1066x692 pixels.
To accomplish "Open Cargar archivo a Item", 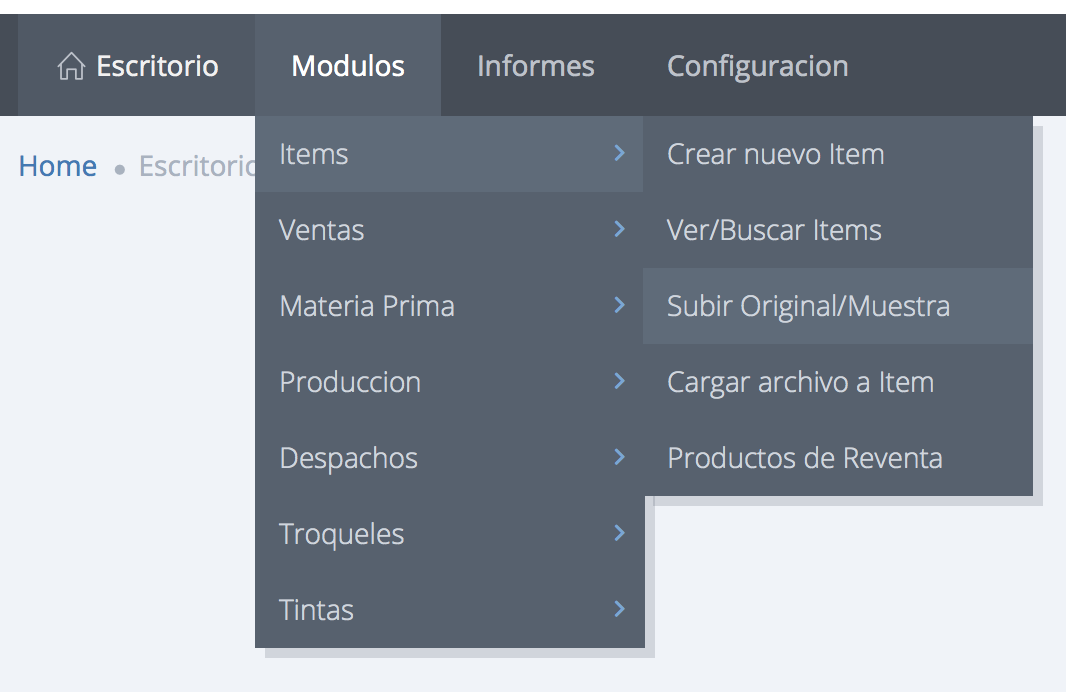I will pos(800,382).
